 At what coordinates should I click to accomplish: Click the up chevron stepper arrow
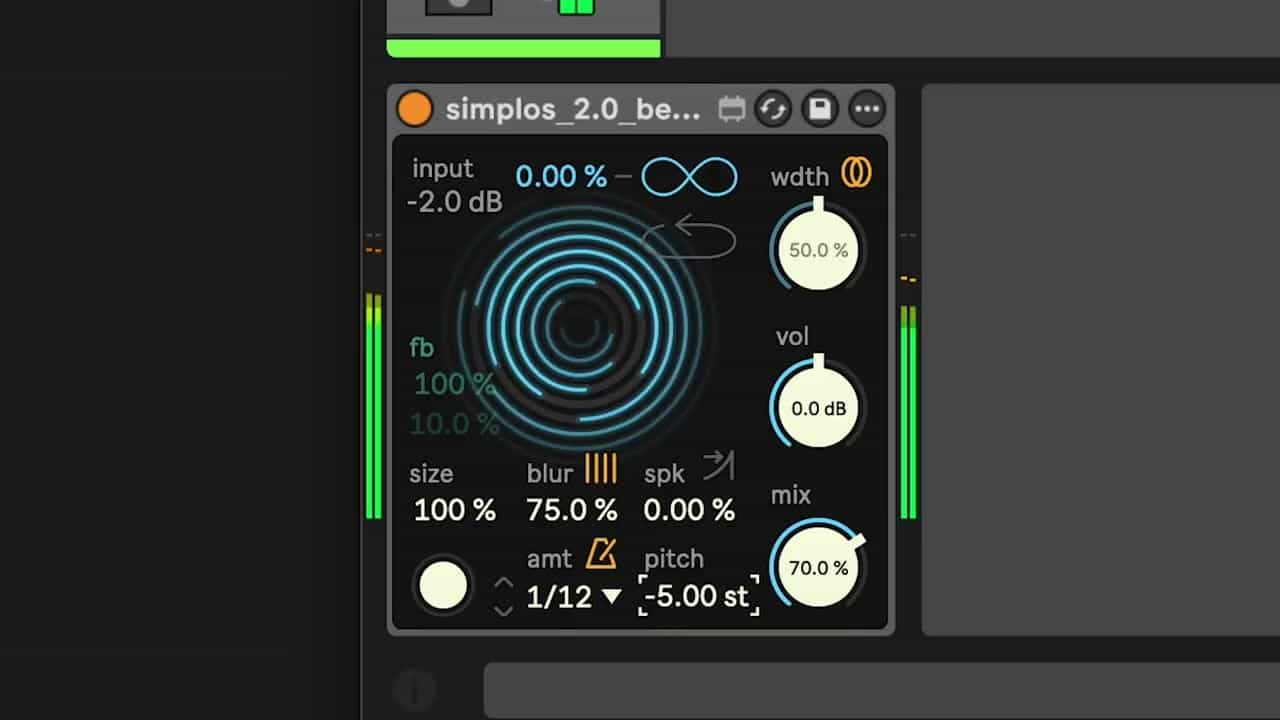pos(504,582)
